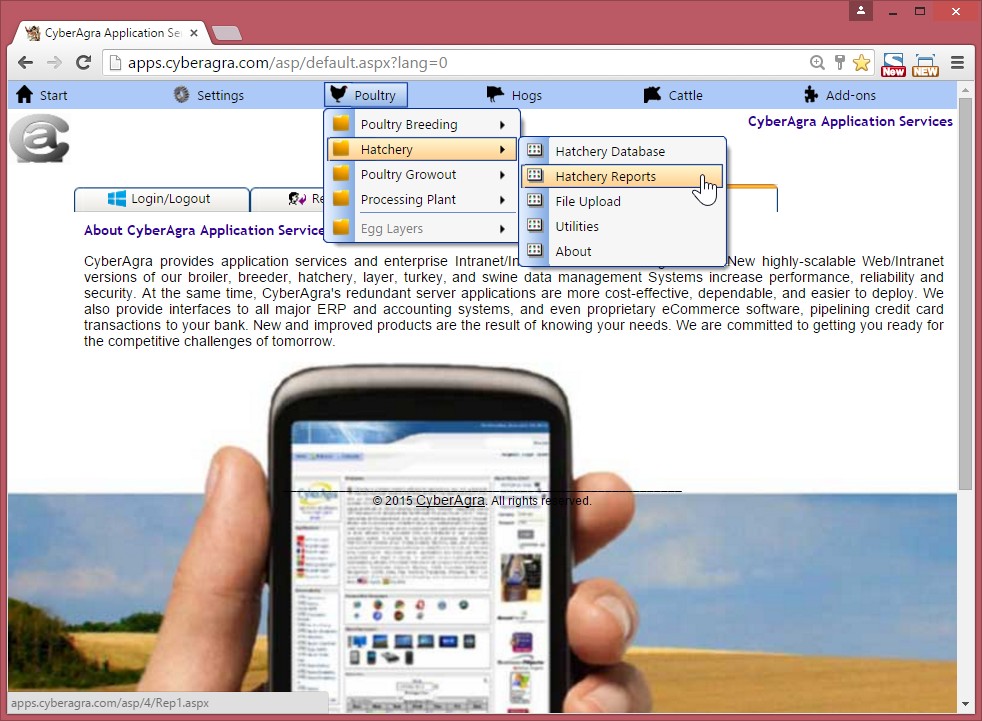Click the key password icon in address bar
982x721 pixels.
tap(840, 62)
